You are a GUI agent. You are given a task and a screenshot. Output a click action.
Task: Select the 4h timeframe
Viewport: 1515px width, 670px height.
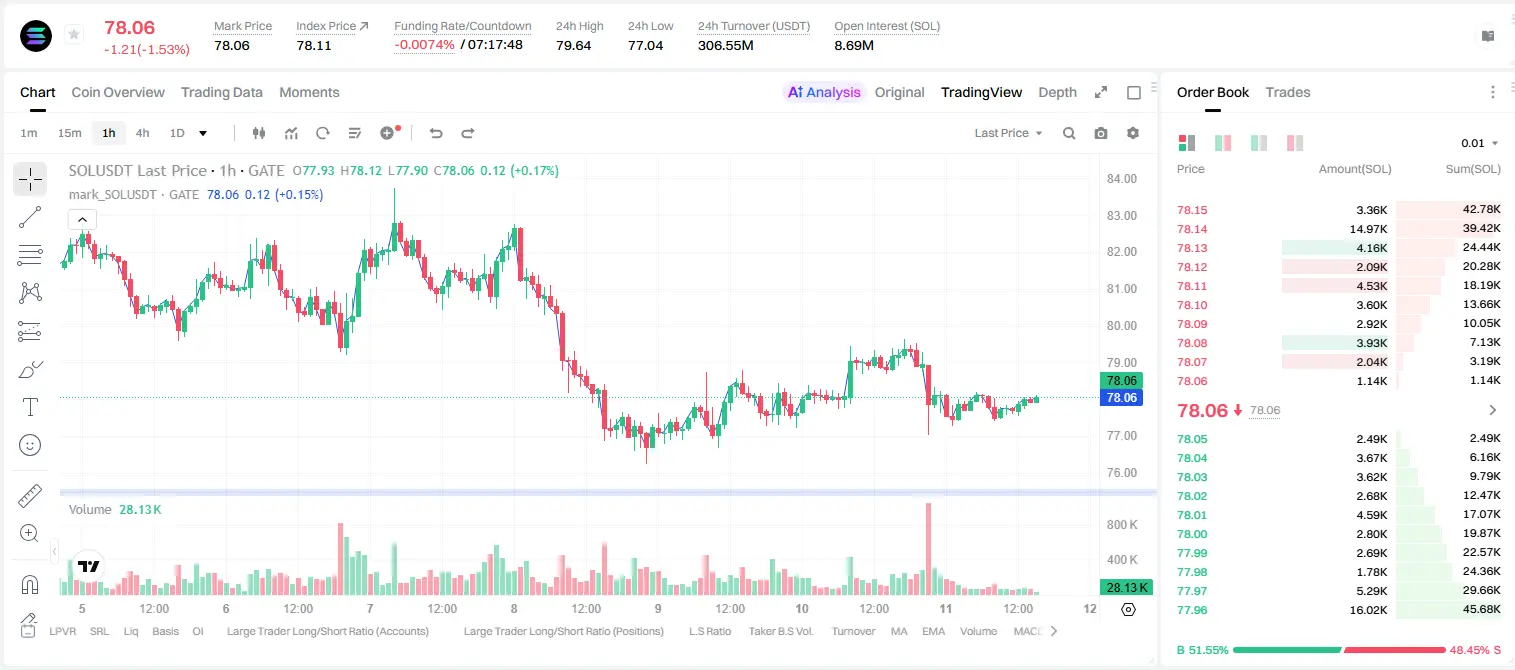[x=142, y=133]
